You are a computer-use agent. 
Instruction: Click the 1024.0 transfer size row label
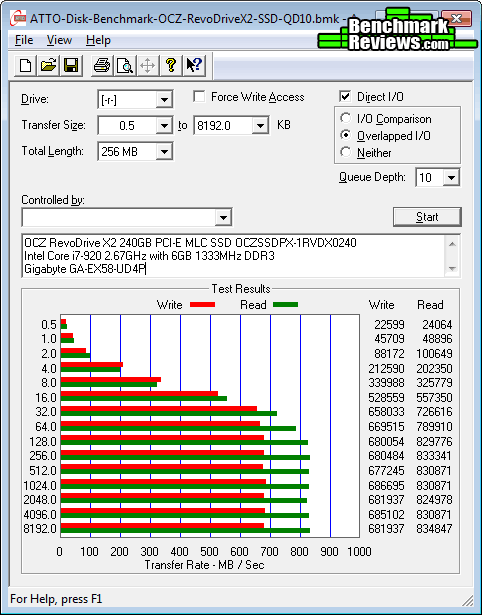(x=40, y=486)
